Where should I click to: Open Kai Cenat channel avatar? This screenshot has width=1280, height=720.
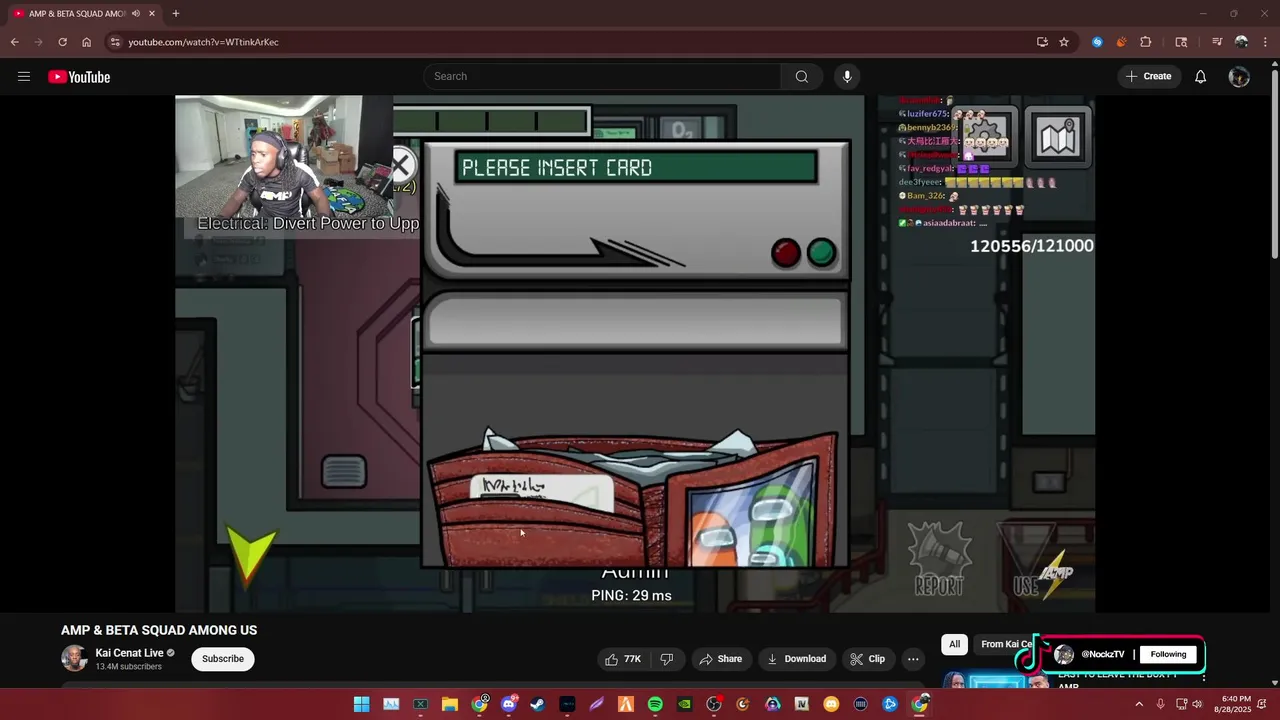click(x=74, y=658)
